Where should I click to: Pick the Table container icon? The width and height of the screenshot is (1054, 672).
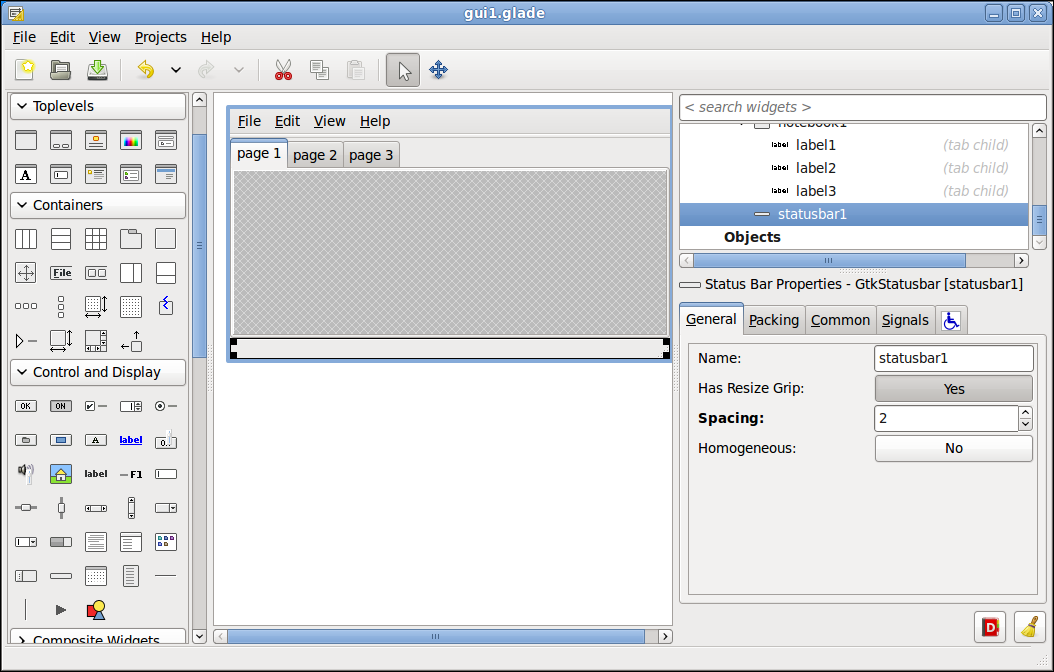pyautogui.click(x=96, y=239)
